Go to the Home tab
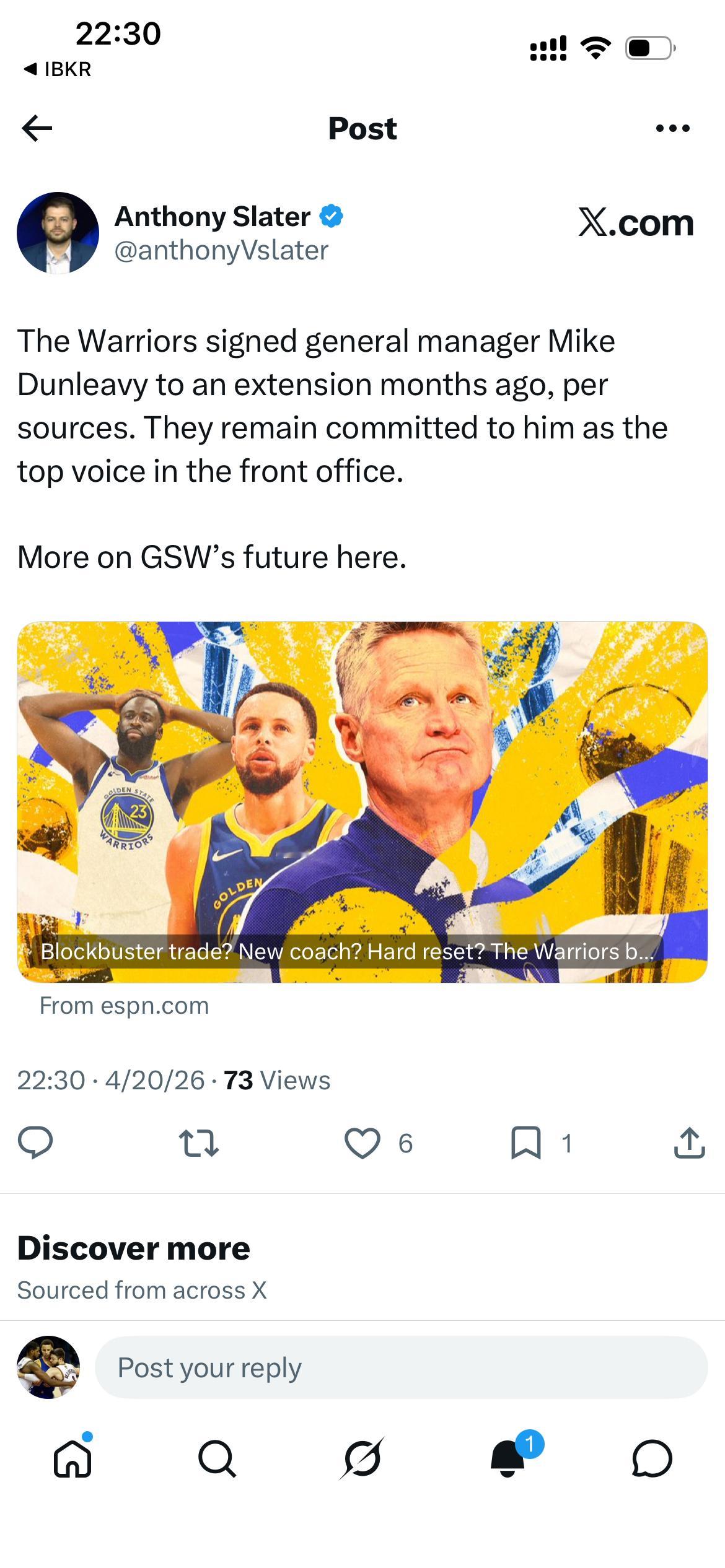The image size is (725, 1568). [x=73, y=1458]
